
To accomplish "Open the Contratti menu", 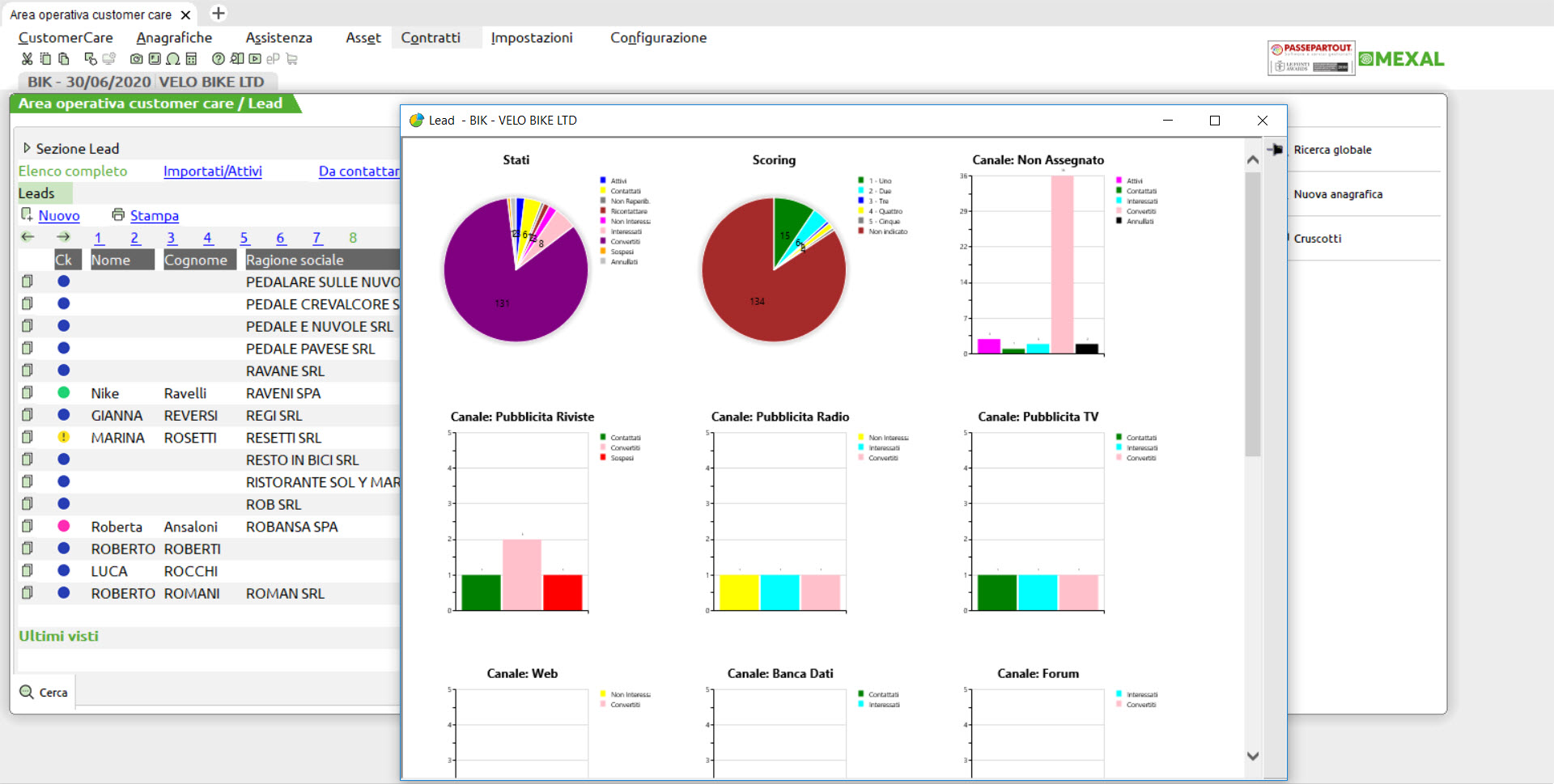I will coord(431,38).
